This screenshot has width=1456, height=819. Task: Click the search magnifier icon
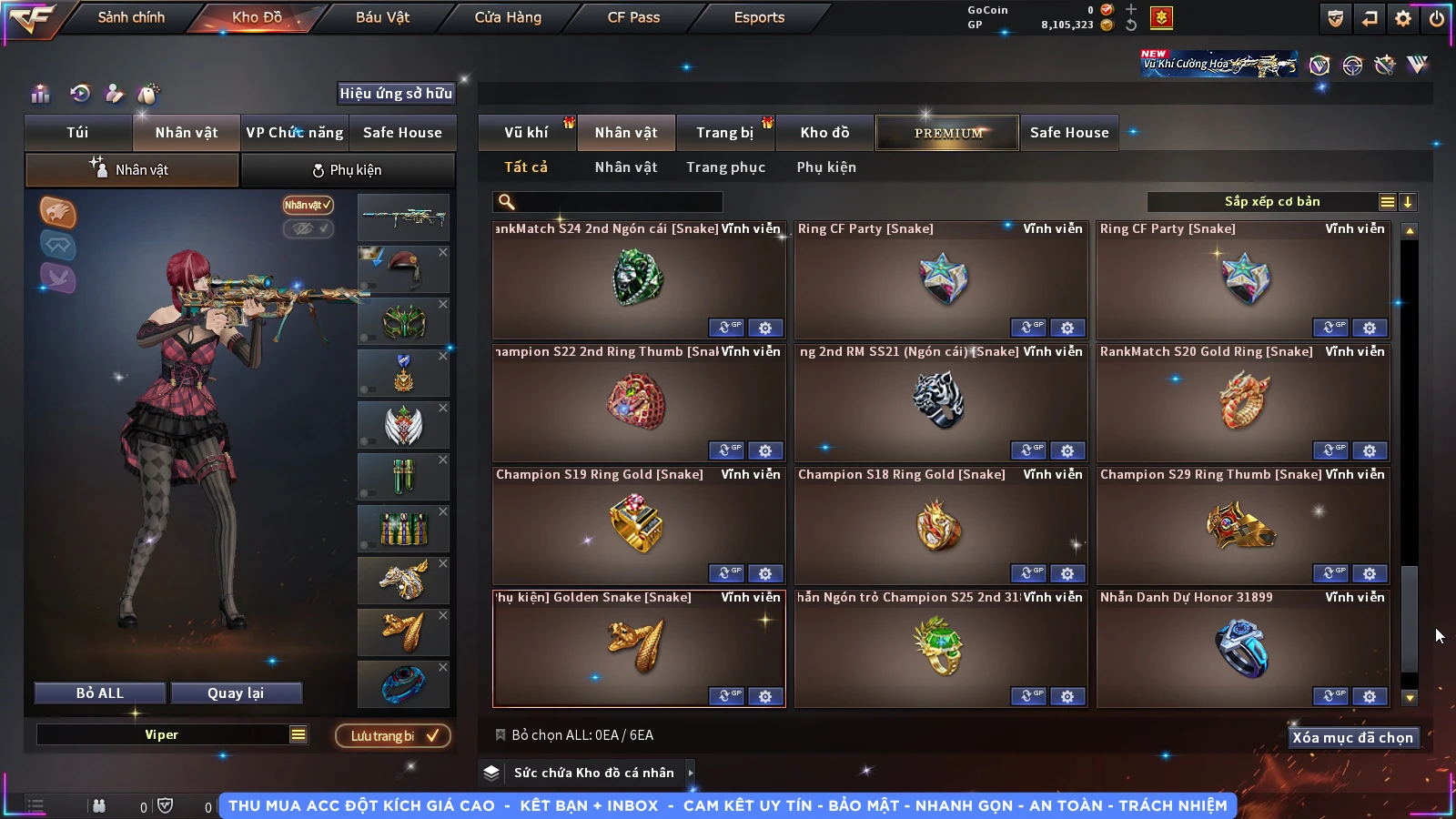(507, 202)
